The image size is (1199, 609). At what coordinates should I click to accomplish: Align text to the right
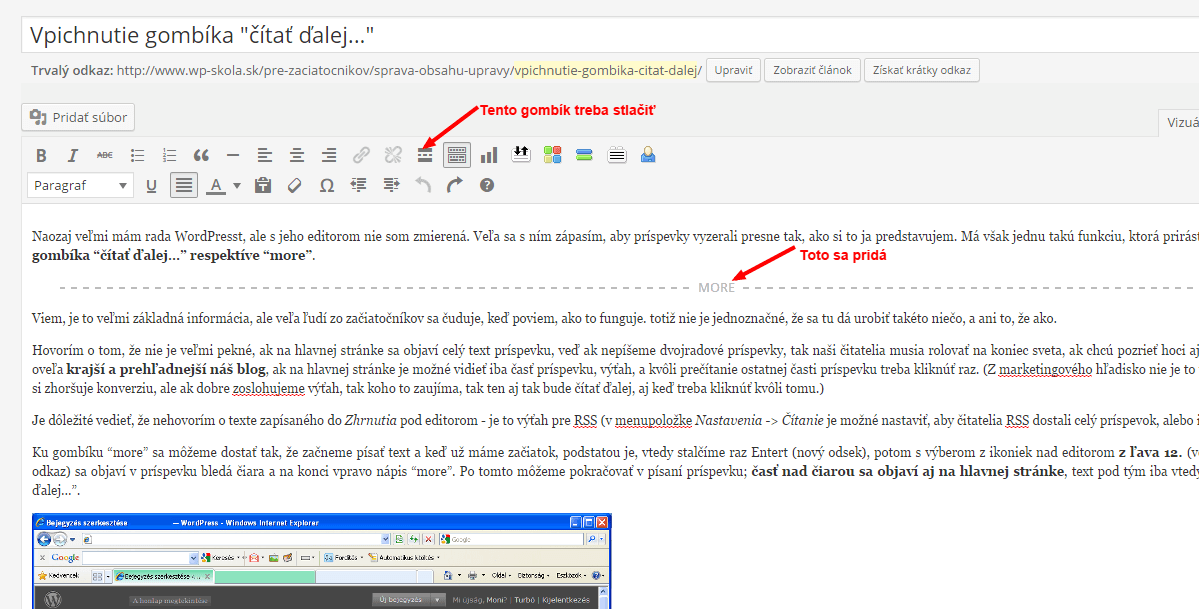pyautogui.click(x=329, y=156)
